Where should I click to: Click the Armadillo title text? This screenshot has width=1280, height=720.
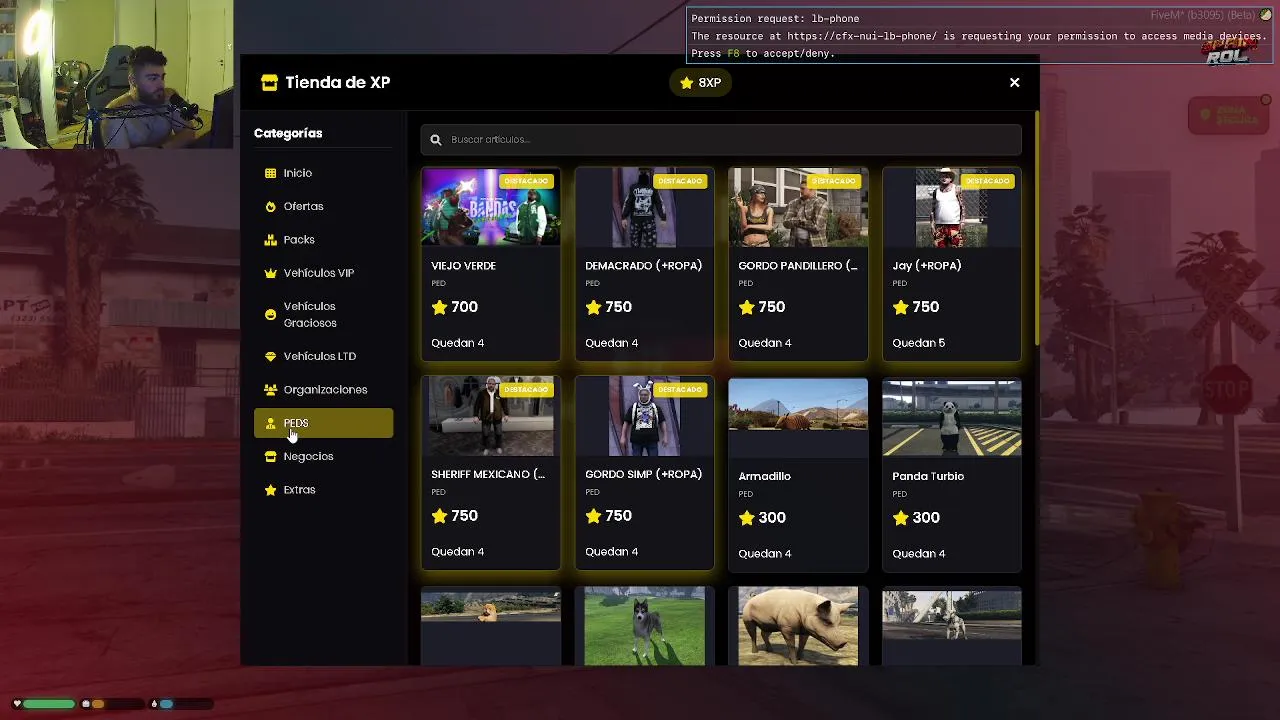point(764,476)
